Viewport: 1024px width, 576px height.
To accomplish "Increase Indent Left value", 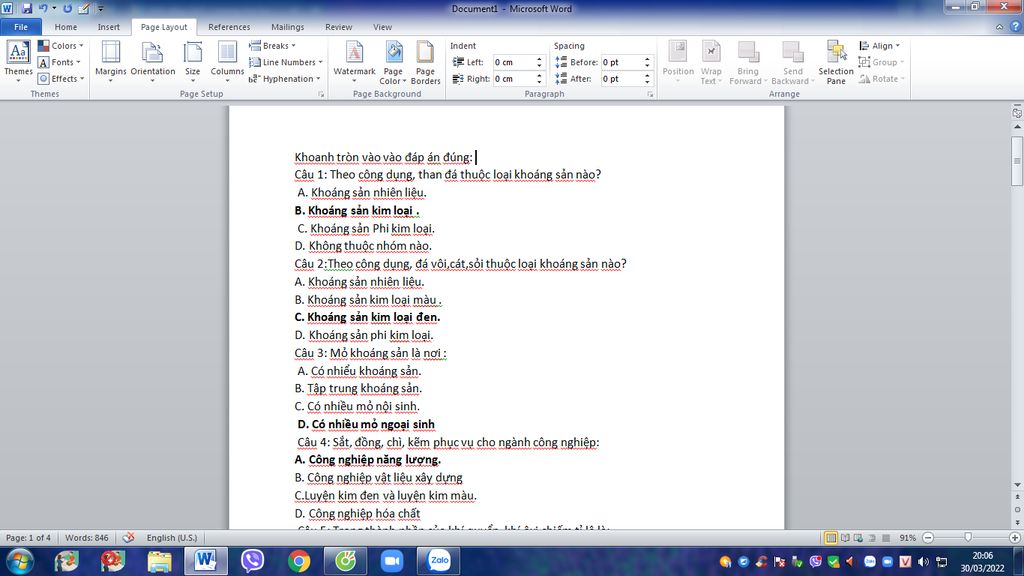I will coord(539,59).
